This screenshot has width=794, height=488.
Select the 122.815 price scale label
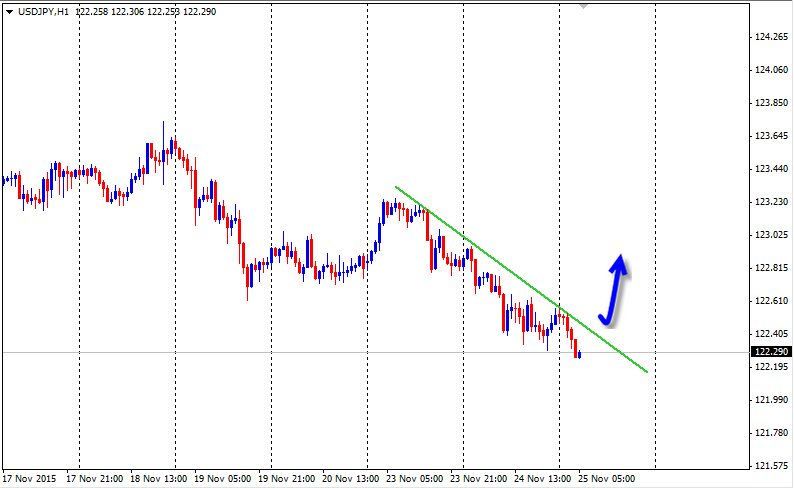coord(772,268)
